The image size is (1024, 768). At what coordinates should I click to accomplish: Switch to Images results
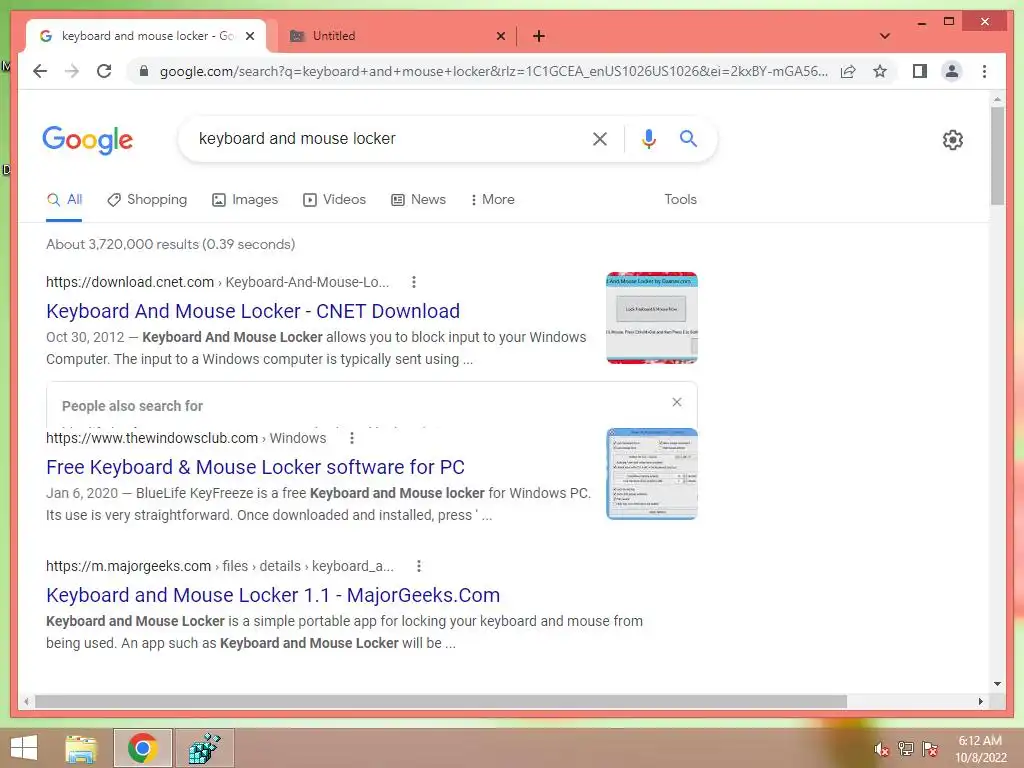click(x=245, y=199)
